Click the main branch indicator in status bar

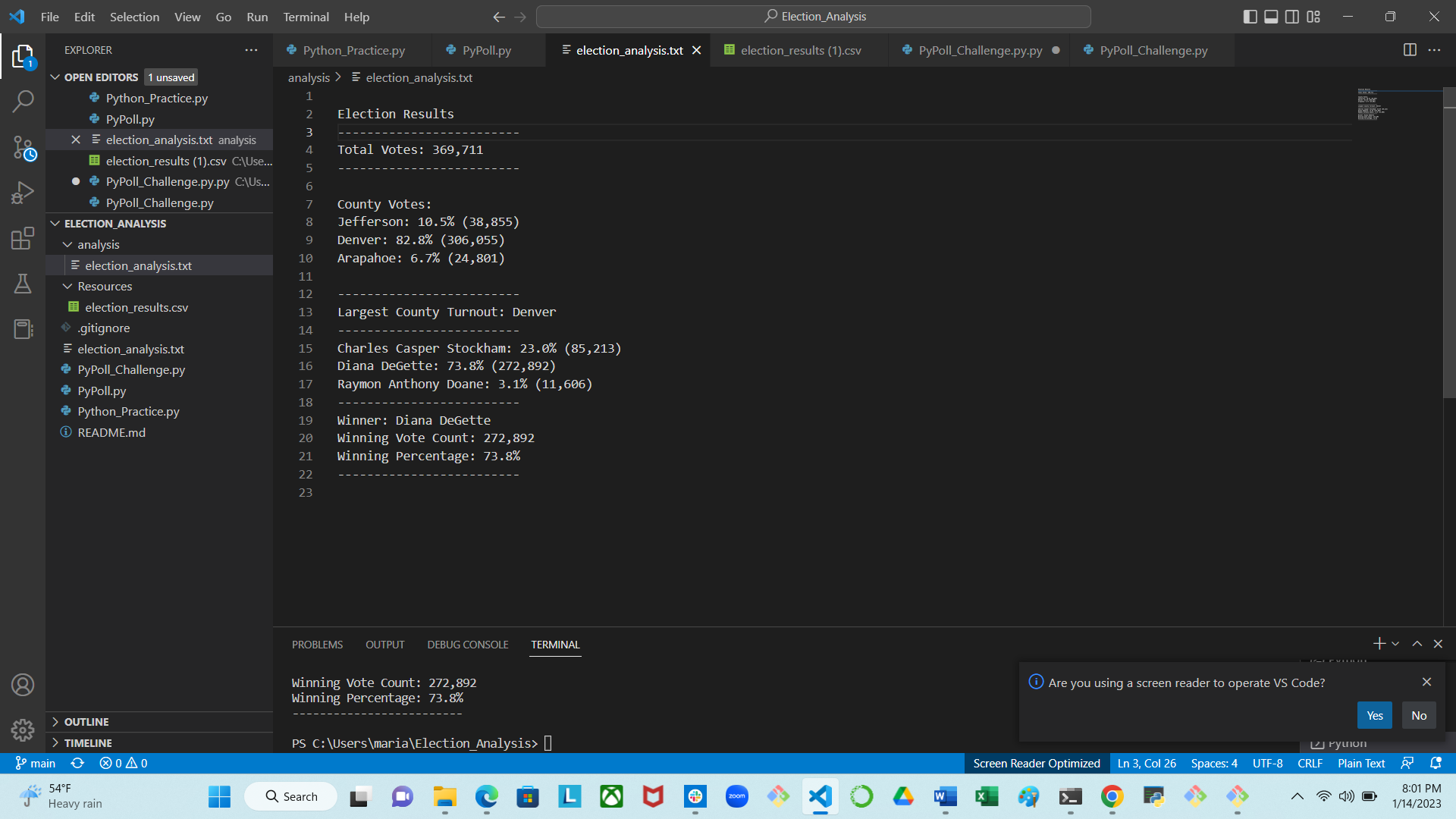(x=35, y=763)
